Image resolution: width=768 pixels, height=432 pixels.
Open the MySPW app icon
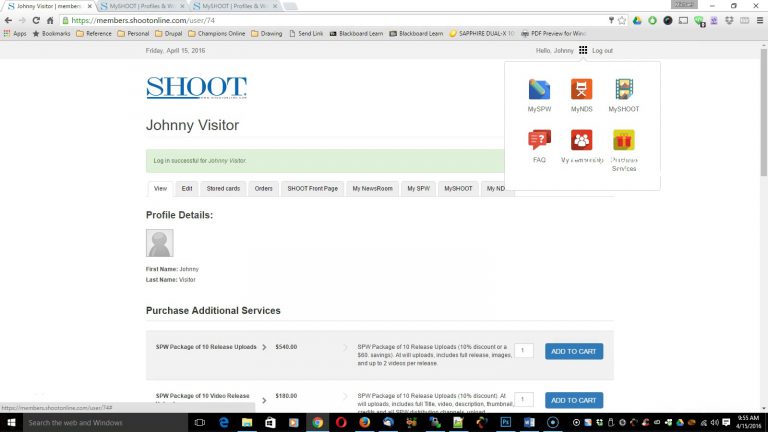tap(539, 90)
